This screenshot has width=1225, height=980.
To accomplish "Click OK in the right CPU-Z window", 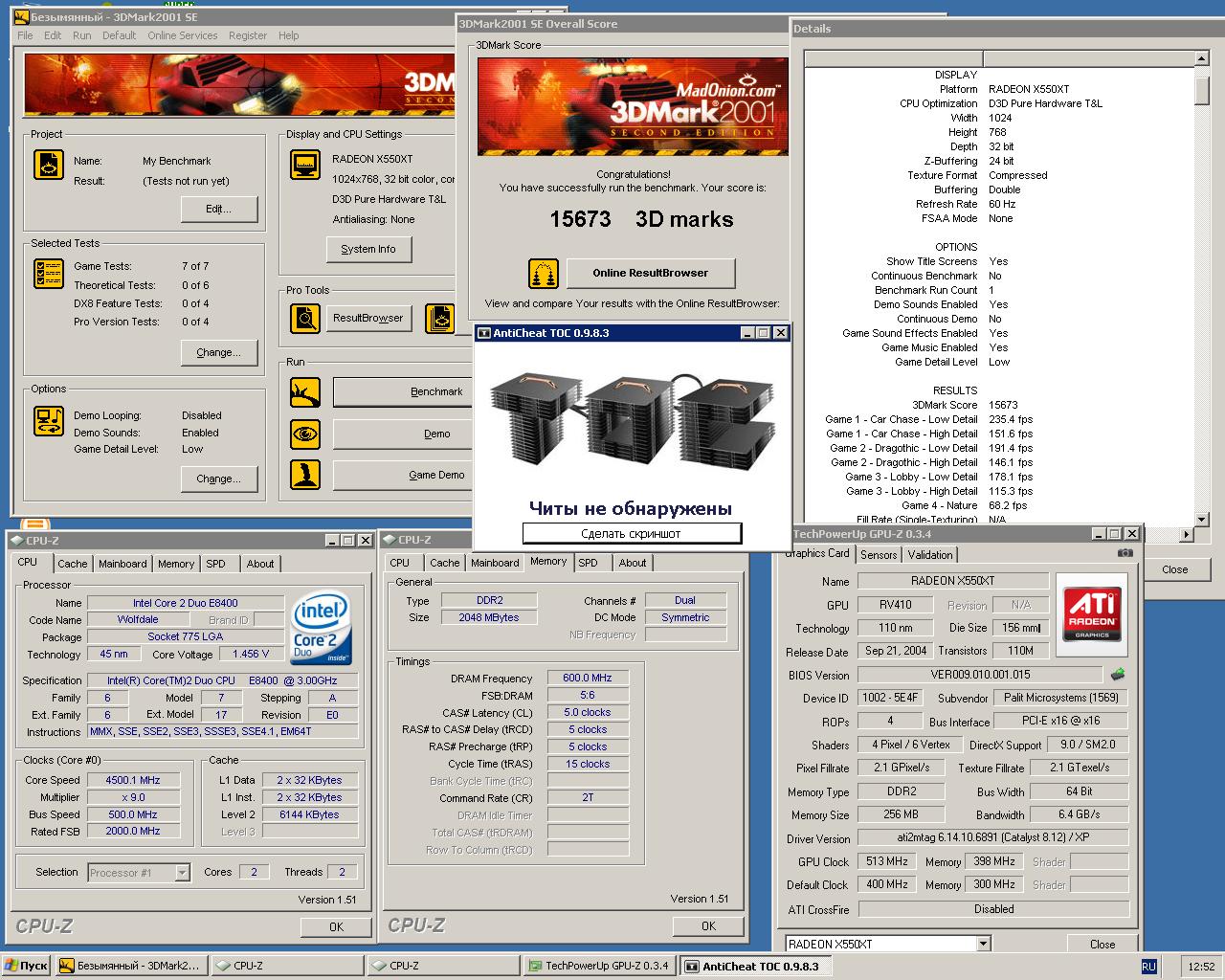I will coord(708,925).
